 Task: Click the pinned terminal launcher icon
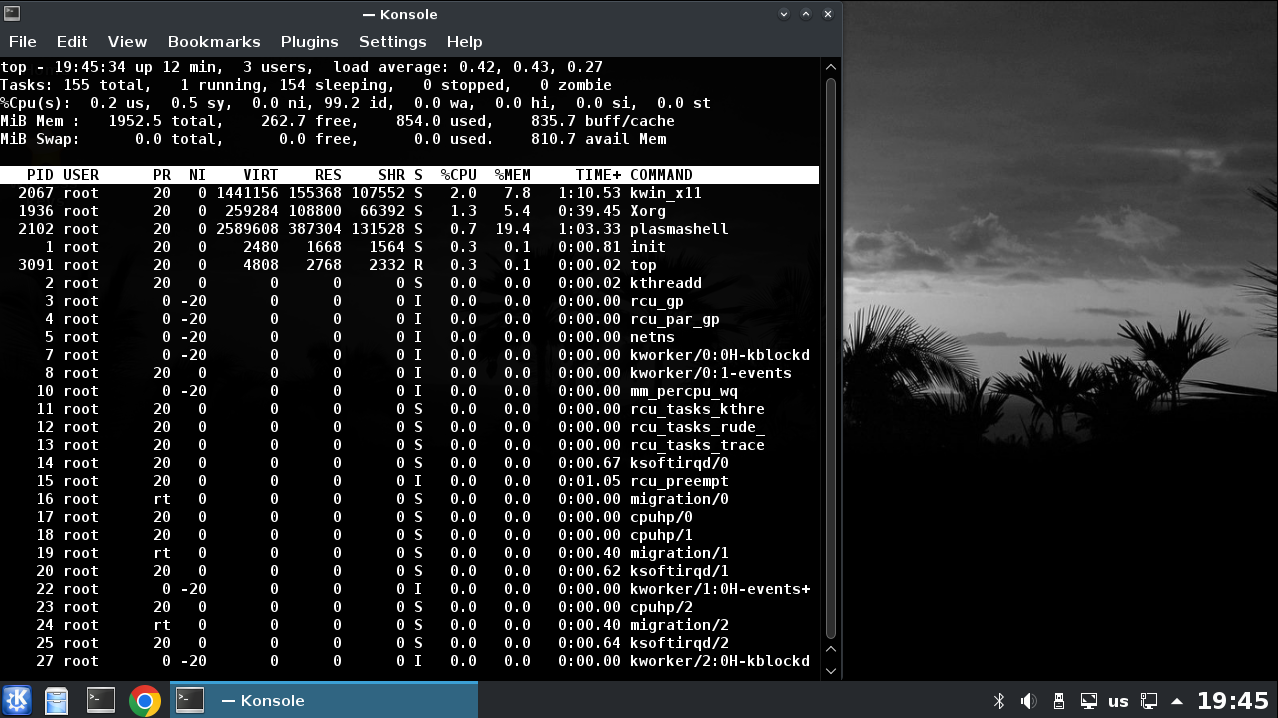[101, 700]
